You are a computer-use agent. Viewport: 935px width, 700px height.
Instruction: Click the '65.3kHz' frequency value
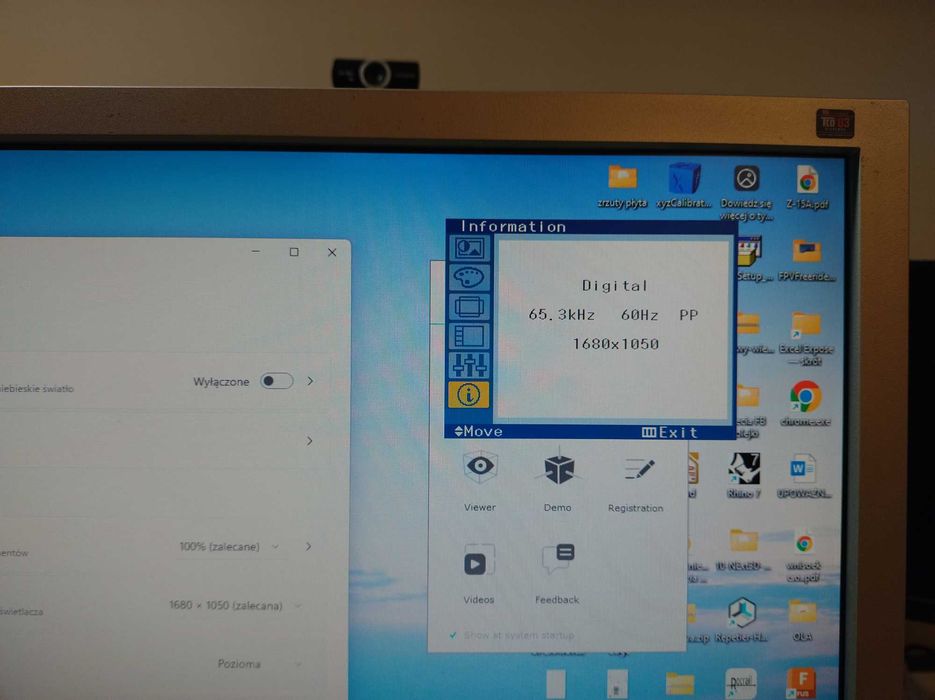[x=562, y=315]
